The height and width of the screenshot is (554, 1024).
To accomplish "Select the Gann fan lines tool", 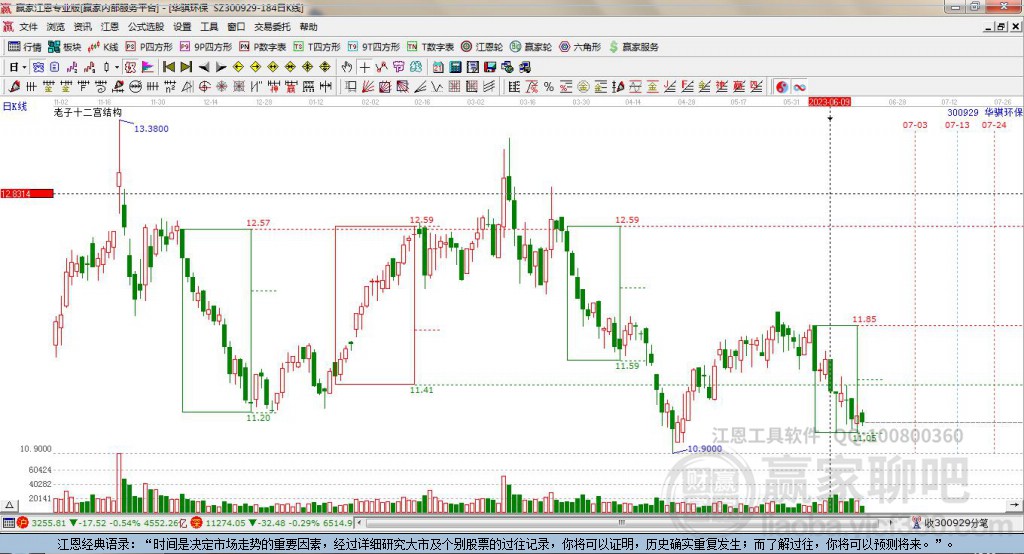I will coord(368,86).
